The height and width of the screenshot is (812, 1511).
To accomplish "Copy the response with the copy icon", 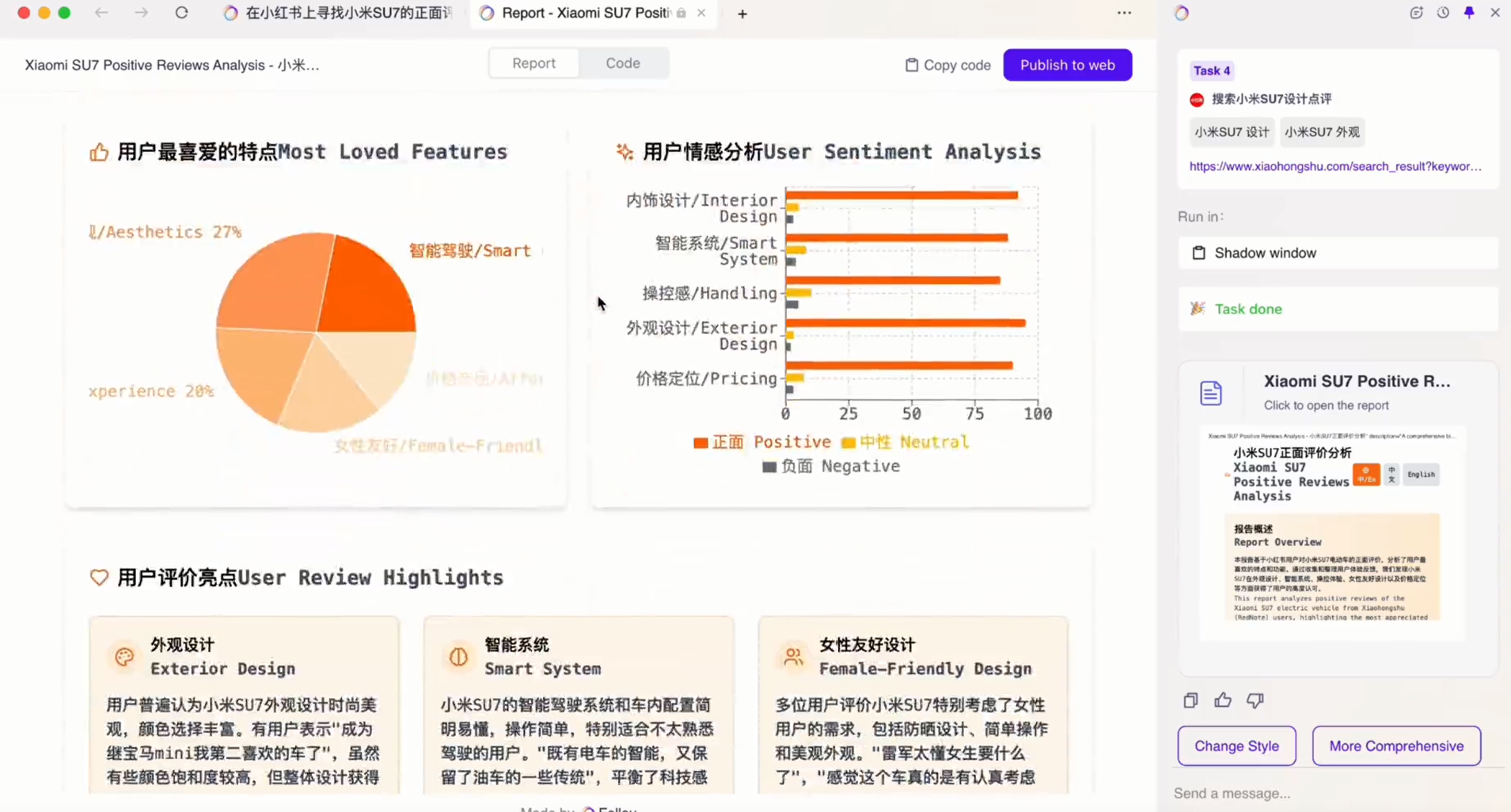I will click(x=1190, y=700).
